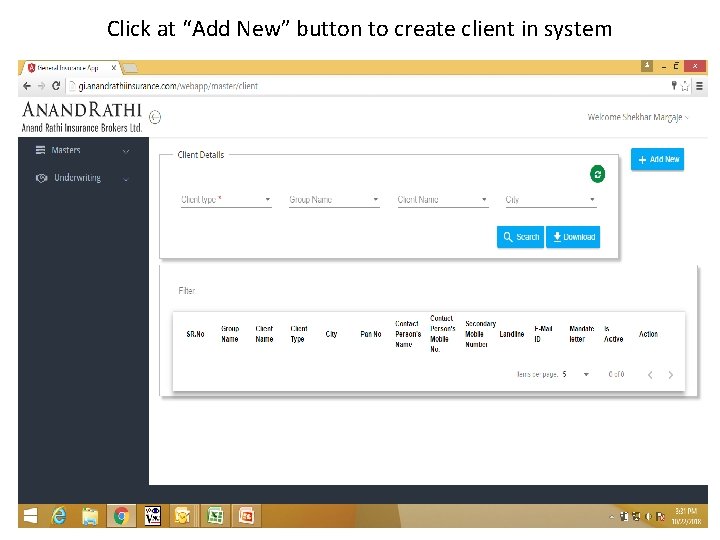Image resolution: width=720 pixels, height=540 pixels.
Task: Expand the Masters menu
Action: pyautogui.click(x=83, y=150)
